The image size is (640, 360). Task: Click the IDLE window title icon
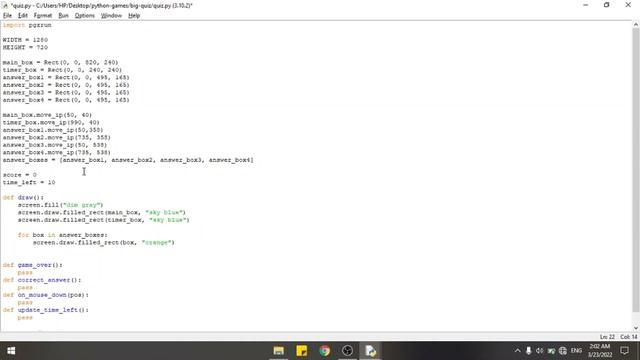click(4, 5)
